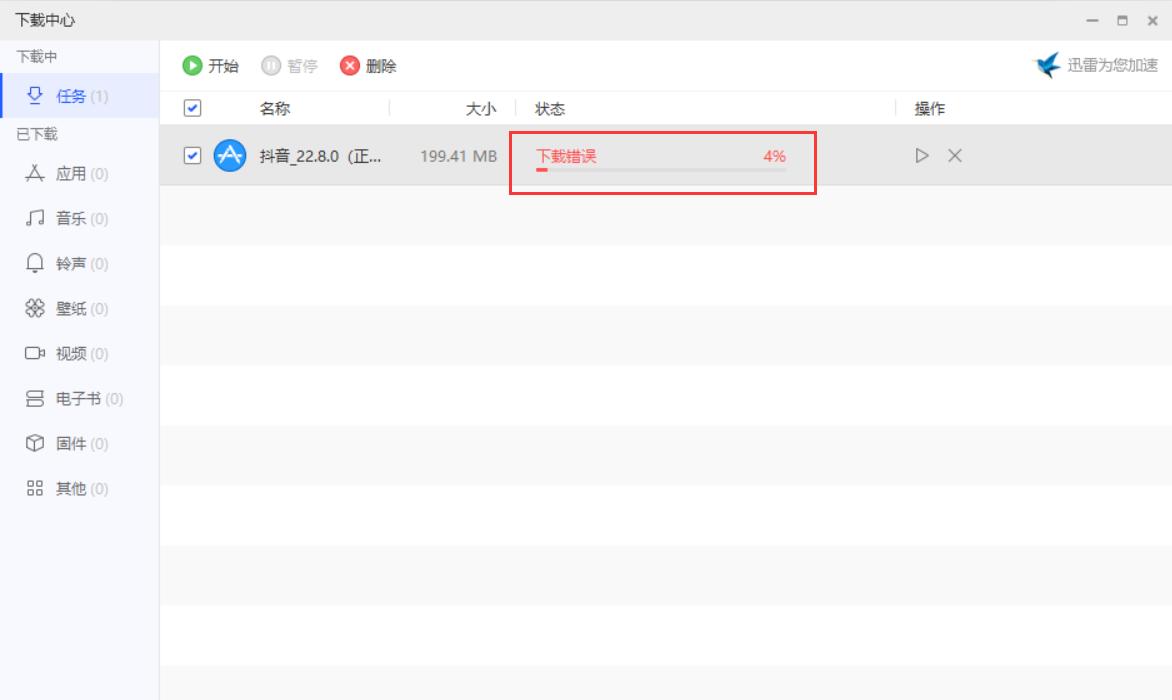Retry the 抖音 download with the play arrow
Screen dimensions: 1172x700
(x=921, y=155)
